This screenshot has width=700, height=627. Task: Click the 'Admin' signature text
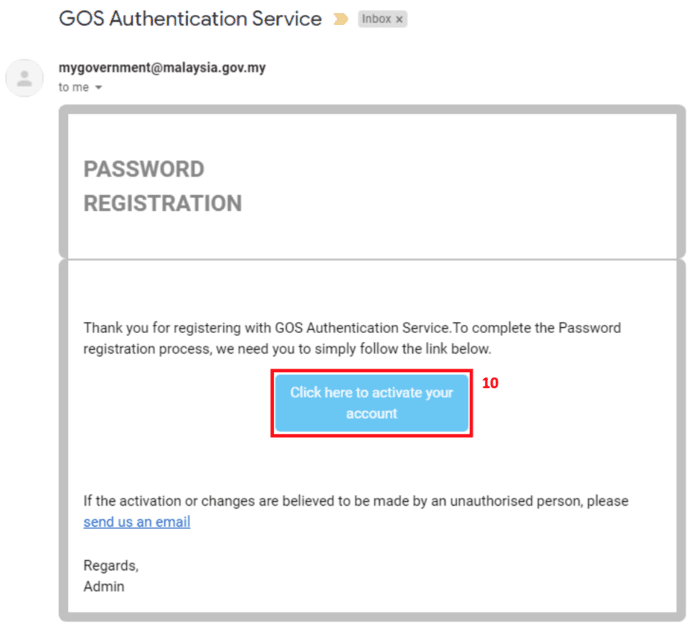pos(104,587)
